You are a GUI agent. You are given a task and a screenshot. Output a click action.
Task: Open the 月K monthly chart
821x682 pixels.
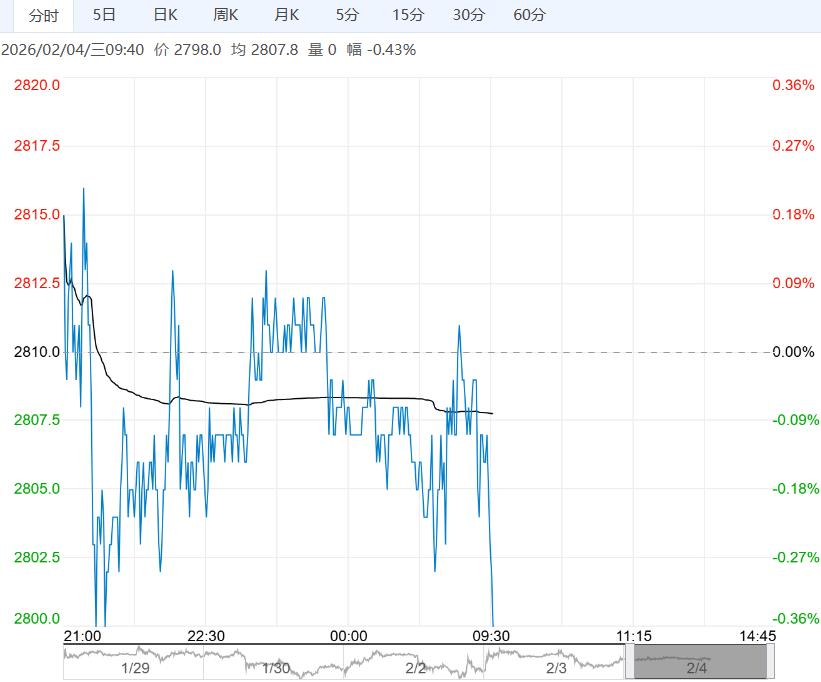point(287,15)
